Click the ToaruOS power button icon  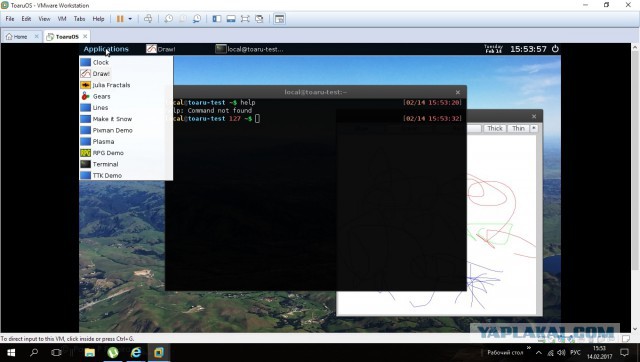pos(555,49)
